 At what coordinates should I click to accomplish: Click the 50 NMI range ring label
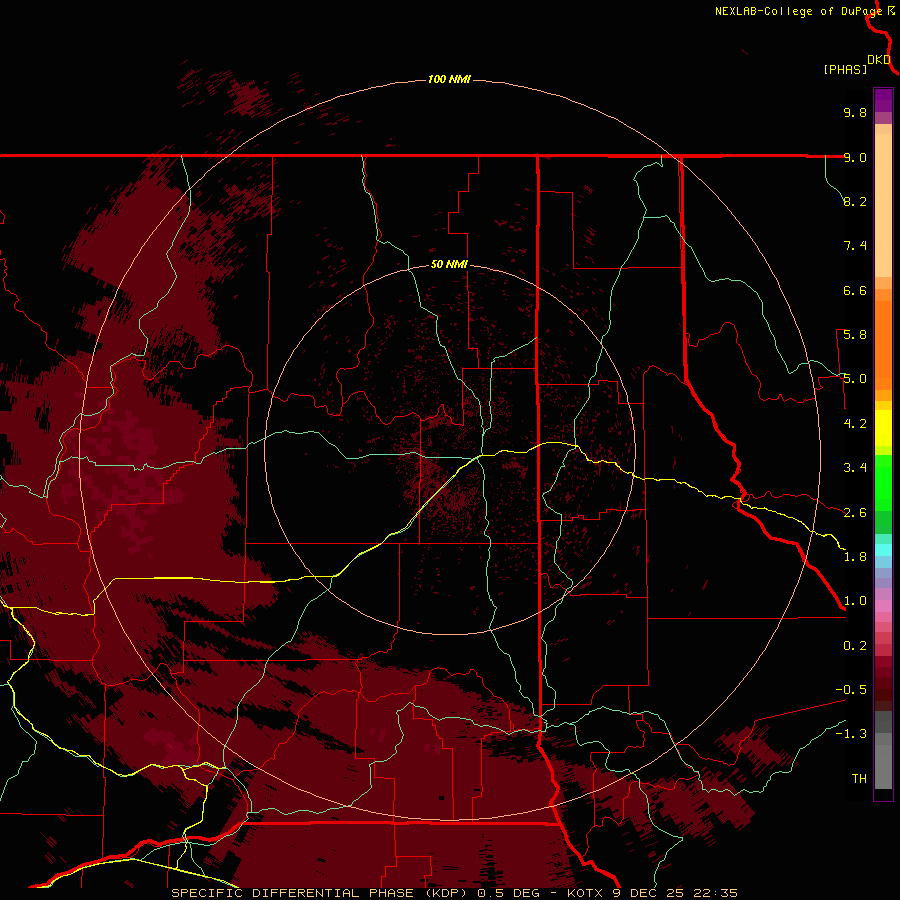click(x=449, y=264)
